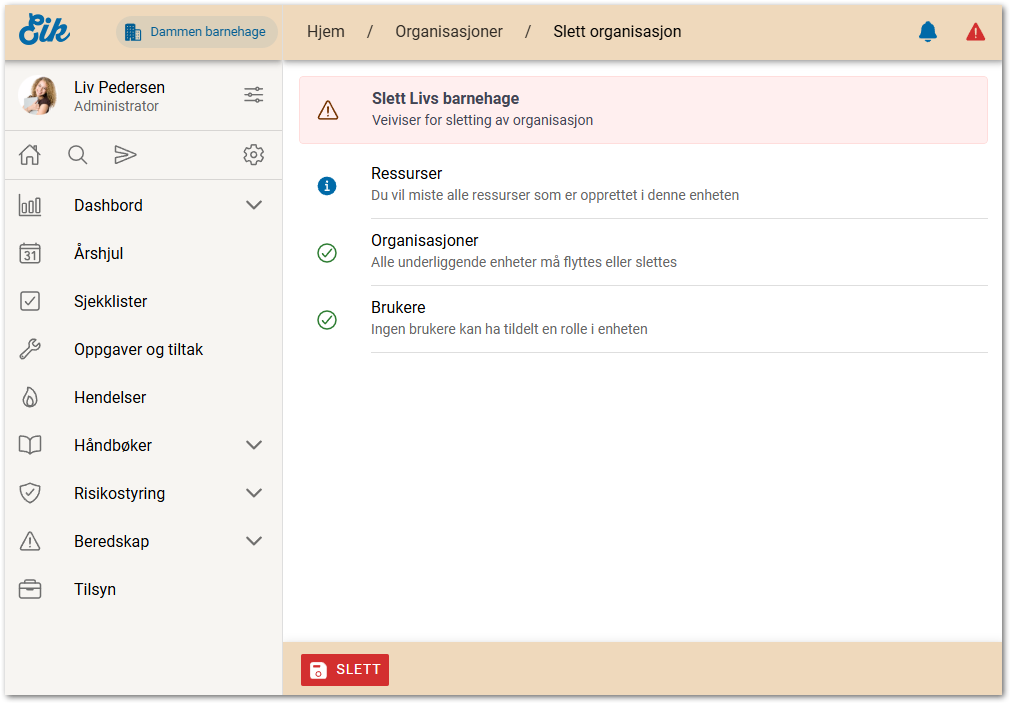The height and width of the screenshot is (704, 1011).
Task: Expand the Risikostyring chevron
Action: click(x=254, y=493)
